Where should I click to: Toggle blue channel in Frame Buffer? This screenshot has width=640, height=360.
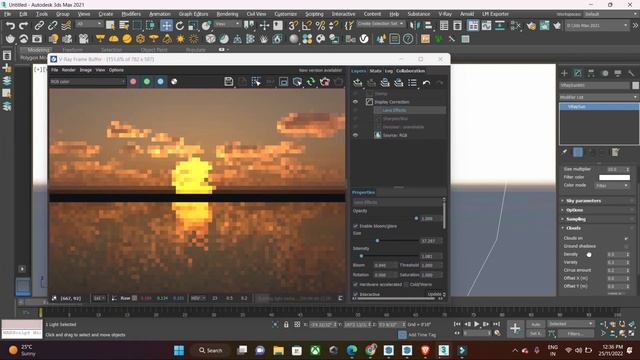pos(160,82)
